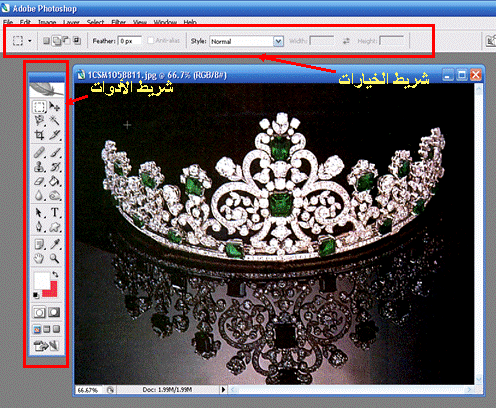Swap Width and Height values button

click(346, 41)
